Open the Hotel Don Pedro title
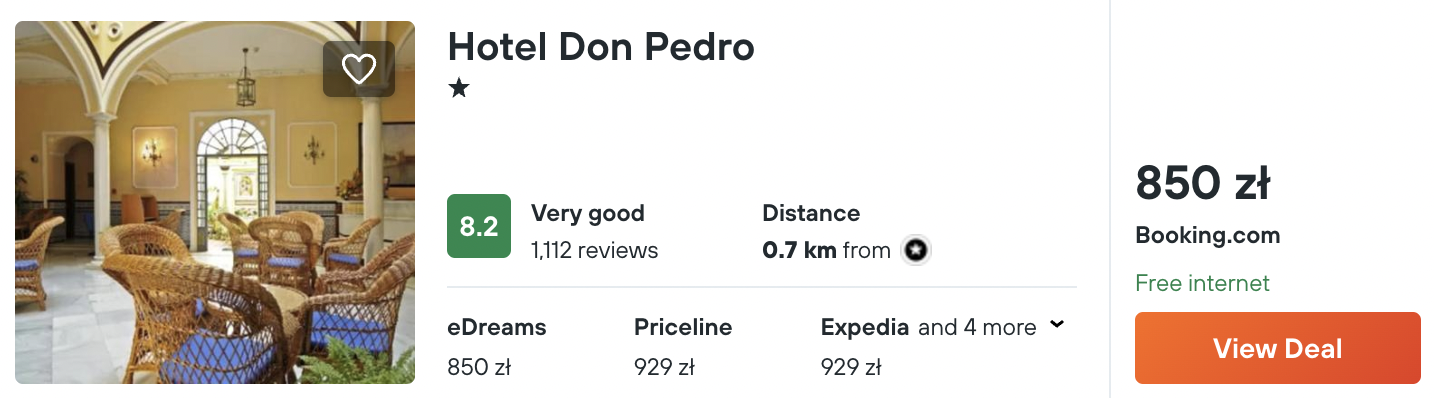The height and width of the screenshot is (398, 1434). (x=601, y=46)
